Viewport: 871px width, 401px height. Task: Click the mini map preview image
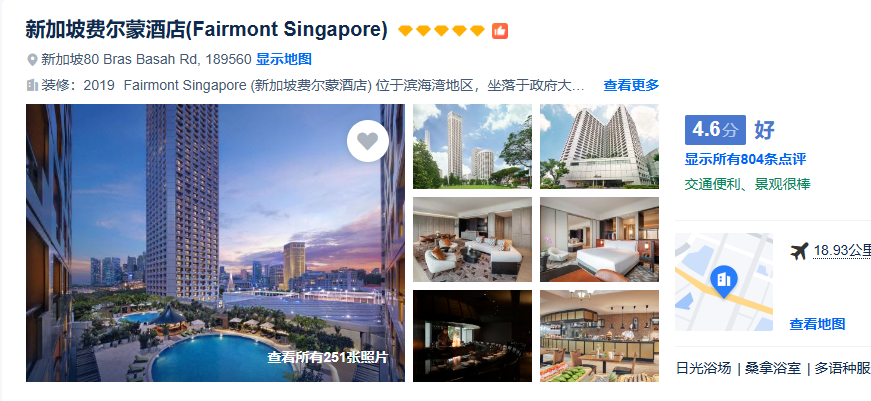[724, 282]
